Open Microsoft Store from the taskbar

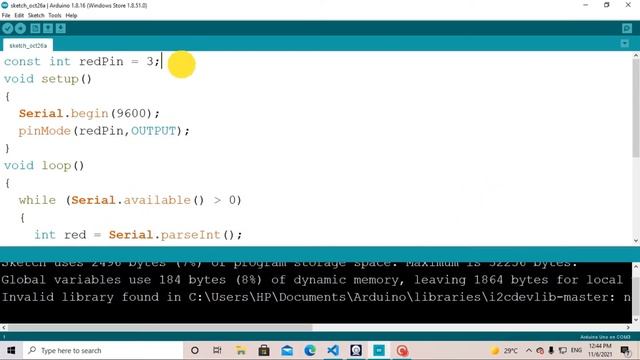264,351
